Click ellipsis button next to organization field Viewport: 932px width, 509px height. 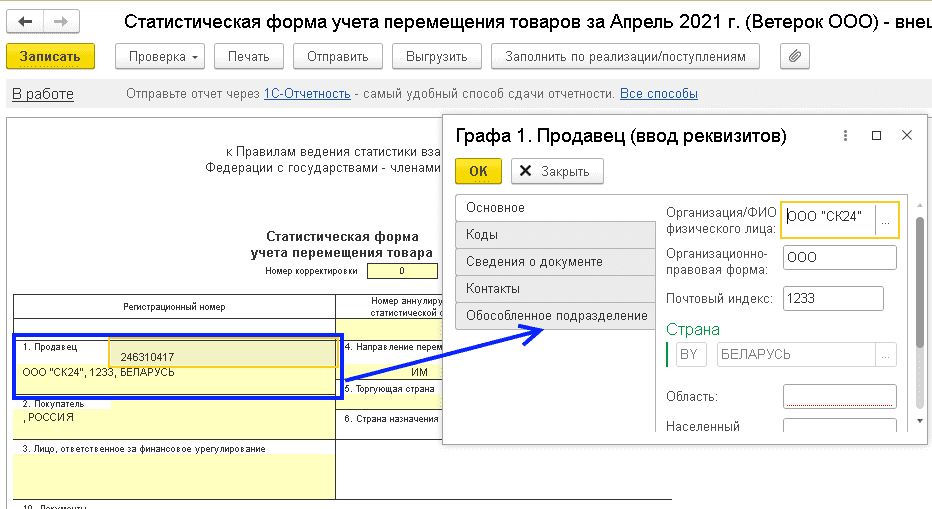(885, 219)
